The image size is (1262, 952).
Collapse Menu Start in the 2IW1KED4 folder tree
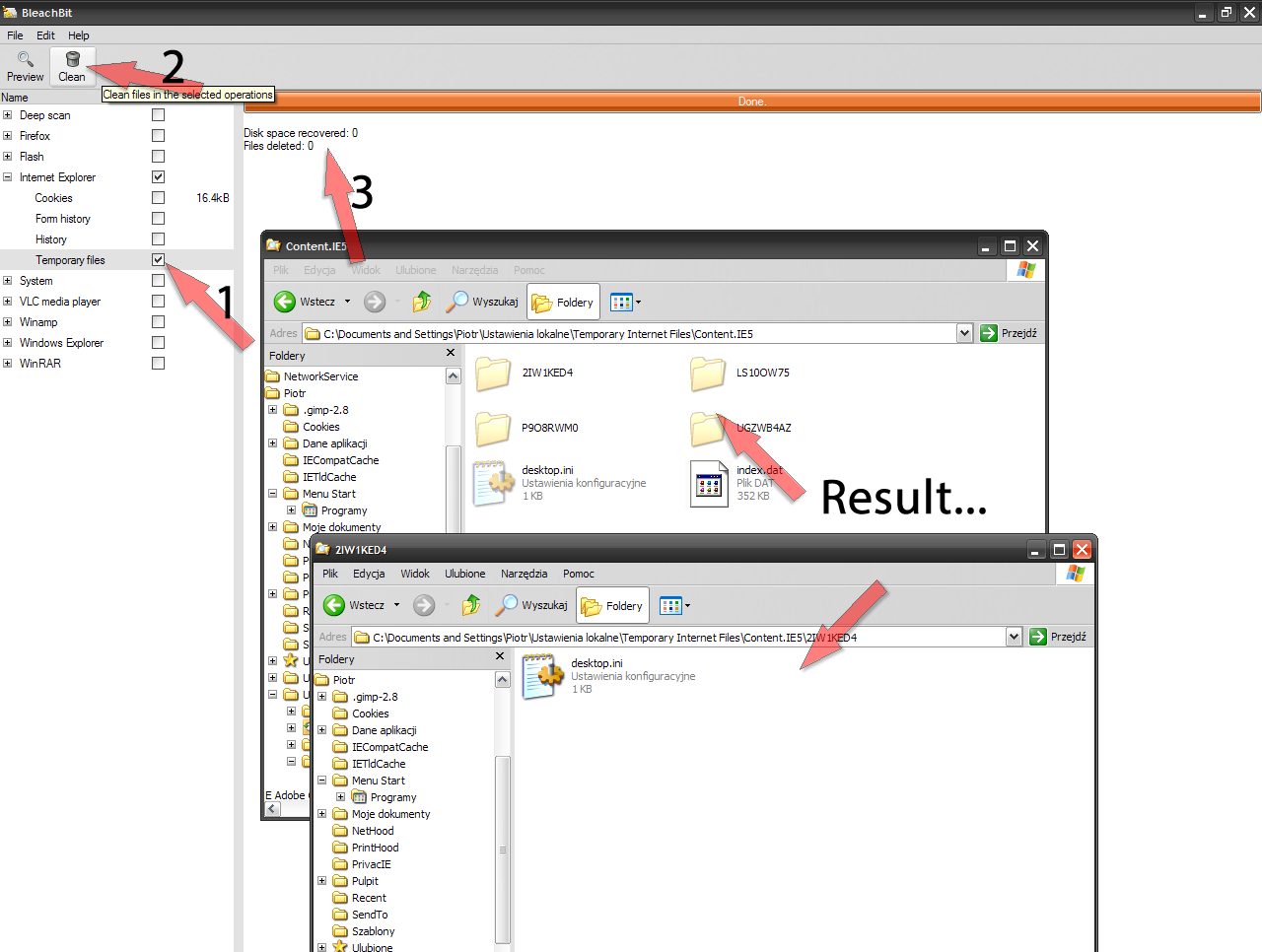pos(322,781)
